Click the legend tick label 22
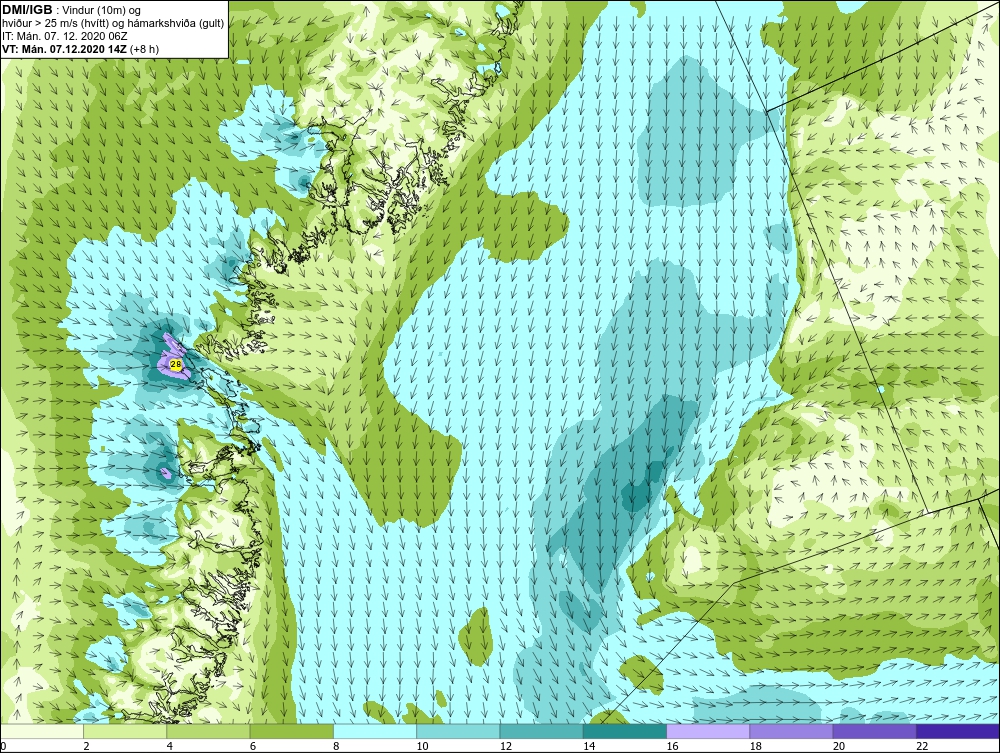The image size is (1000, 753). tap(922, 746)
